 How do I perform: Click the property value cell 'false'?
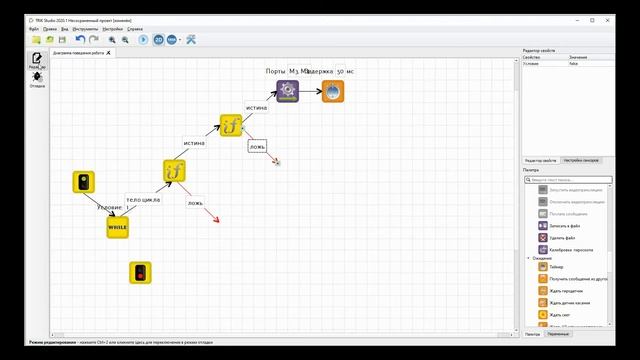click(x=591, y=64)
